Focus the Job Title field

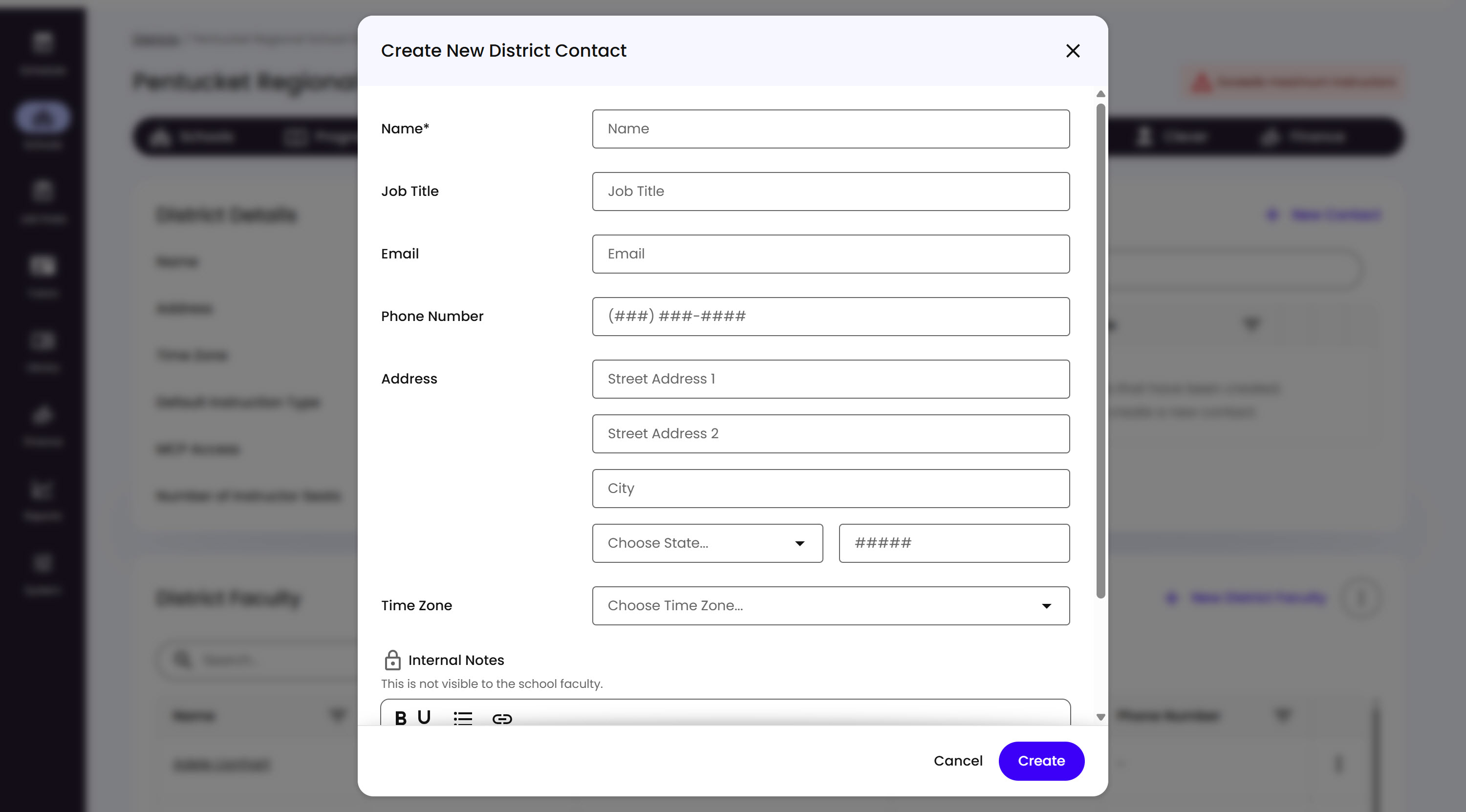pyautogui.click(x=831, y=192)
